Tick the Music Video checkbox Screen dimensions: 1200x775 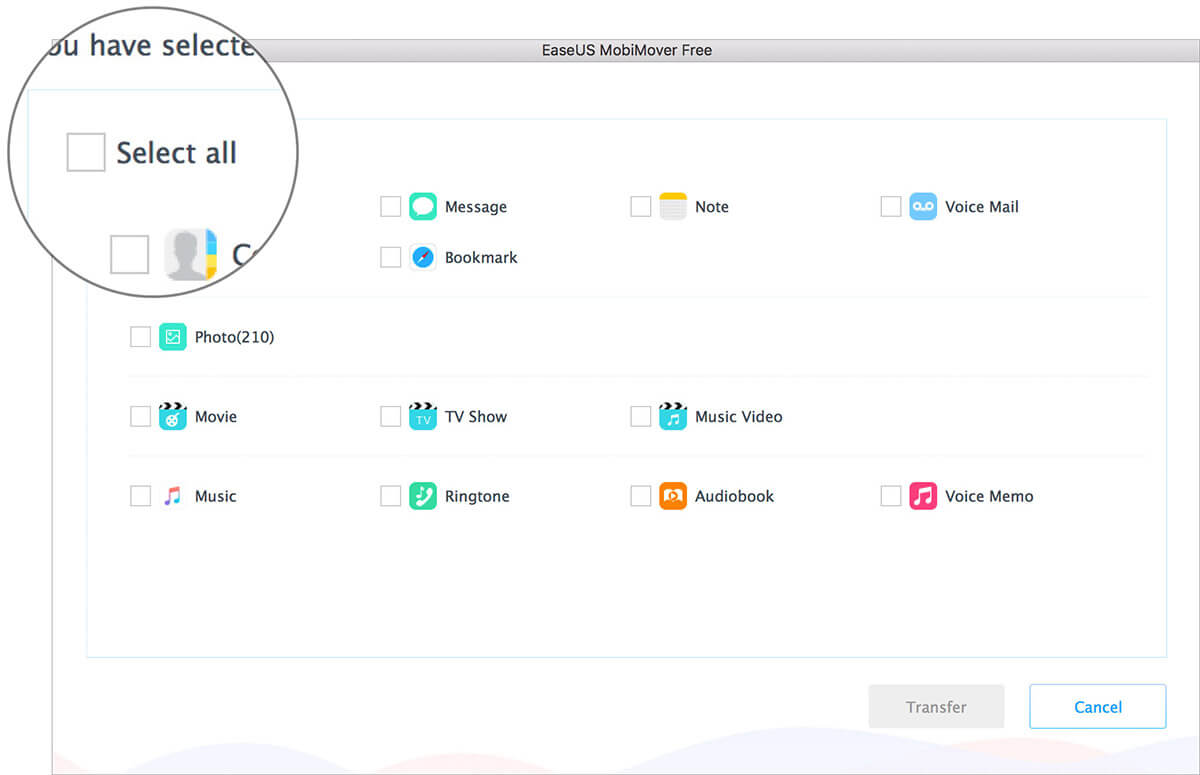[x=640, y=416]
